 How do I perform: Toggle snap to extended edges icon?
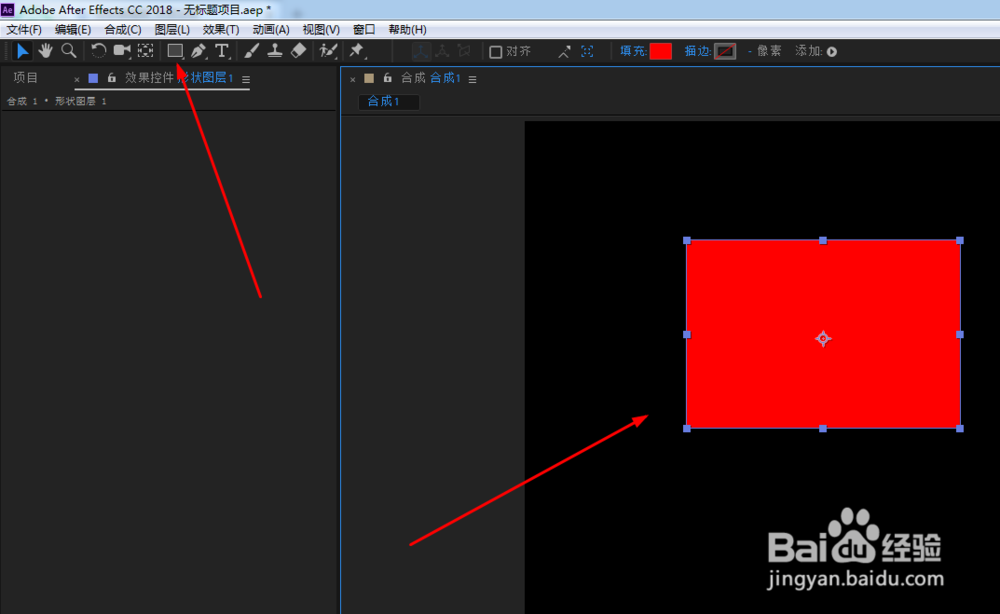click(x=564, y=52)
